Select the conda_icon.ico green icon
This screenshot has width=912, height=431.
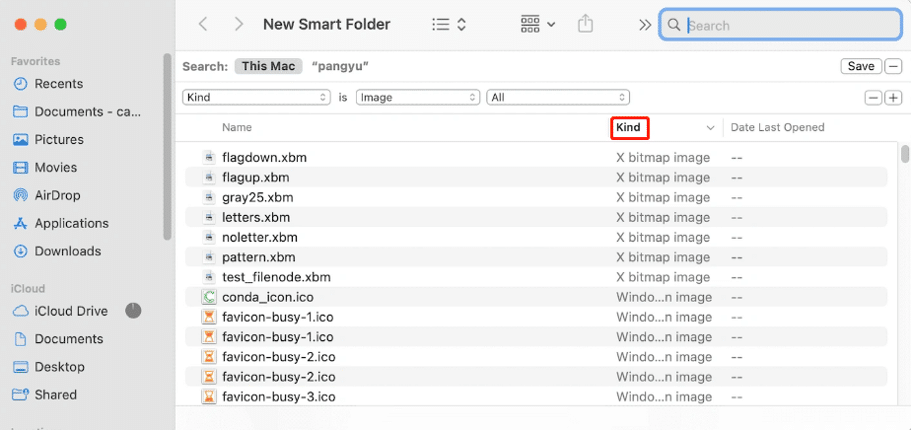[x=208, y=297]
